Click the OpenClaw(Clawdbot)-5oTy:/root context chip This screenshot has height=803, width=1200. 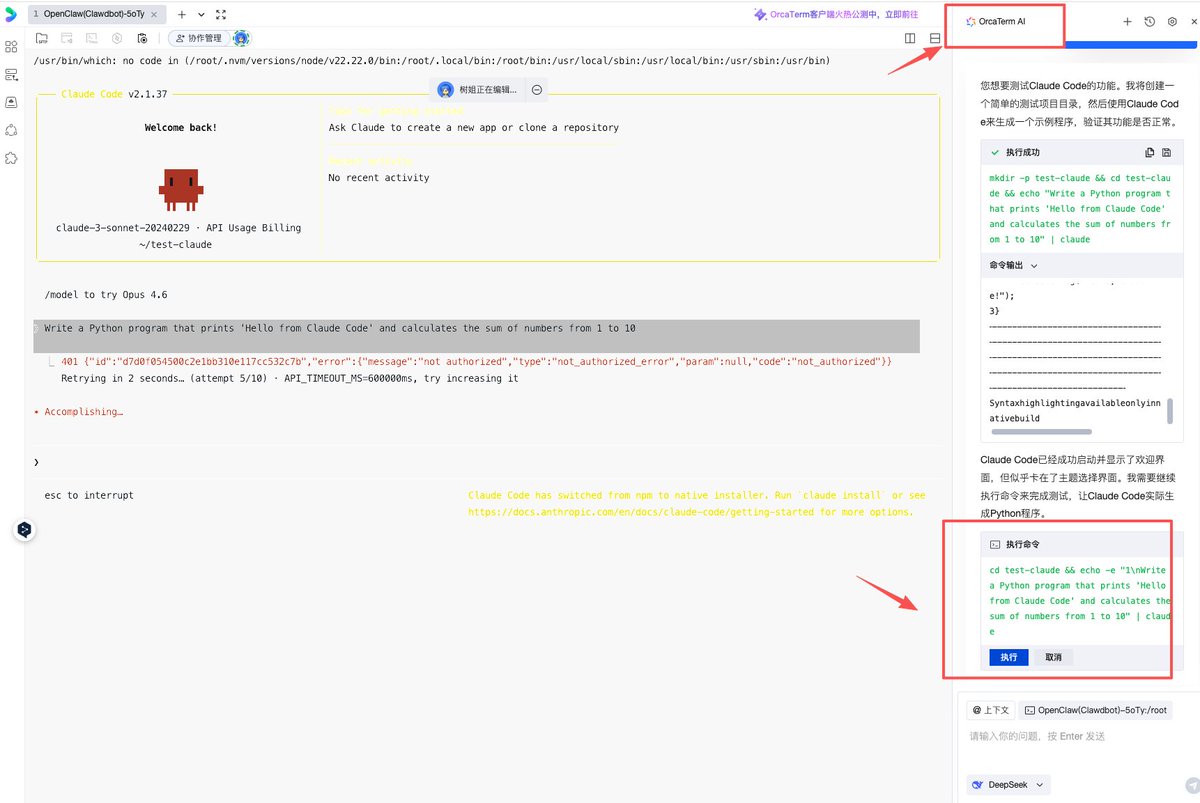click(x=1096, y=710)
